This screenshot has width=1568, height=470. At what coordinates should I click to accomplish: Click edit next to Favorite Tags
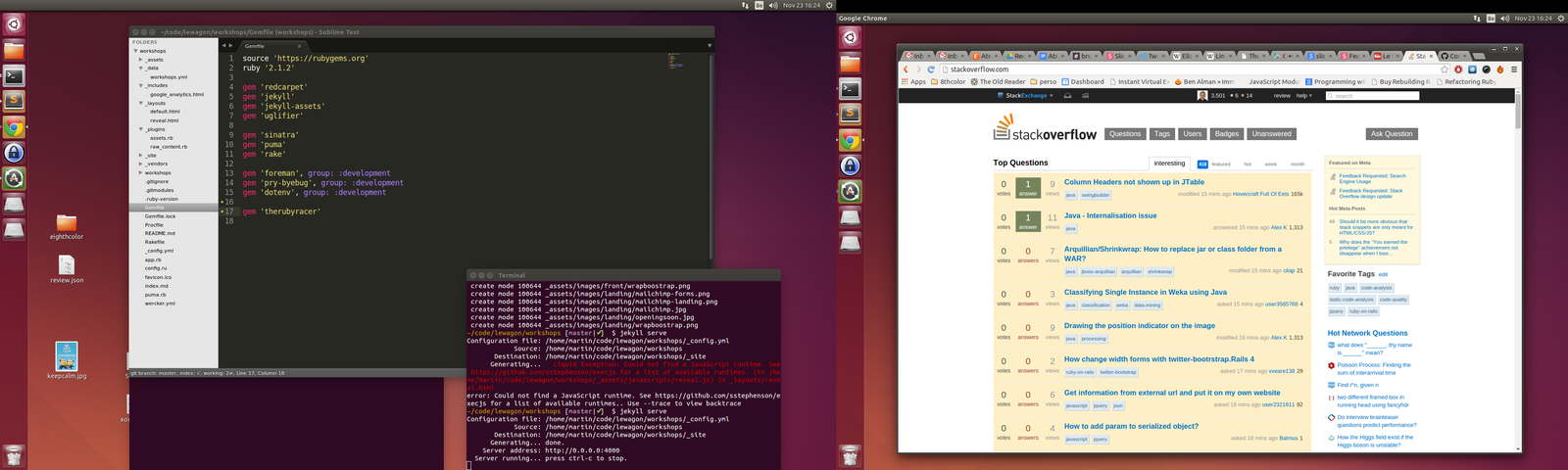tap(1384, 275)
